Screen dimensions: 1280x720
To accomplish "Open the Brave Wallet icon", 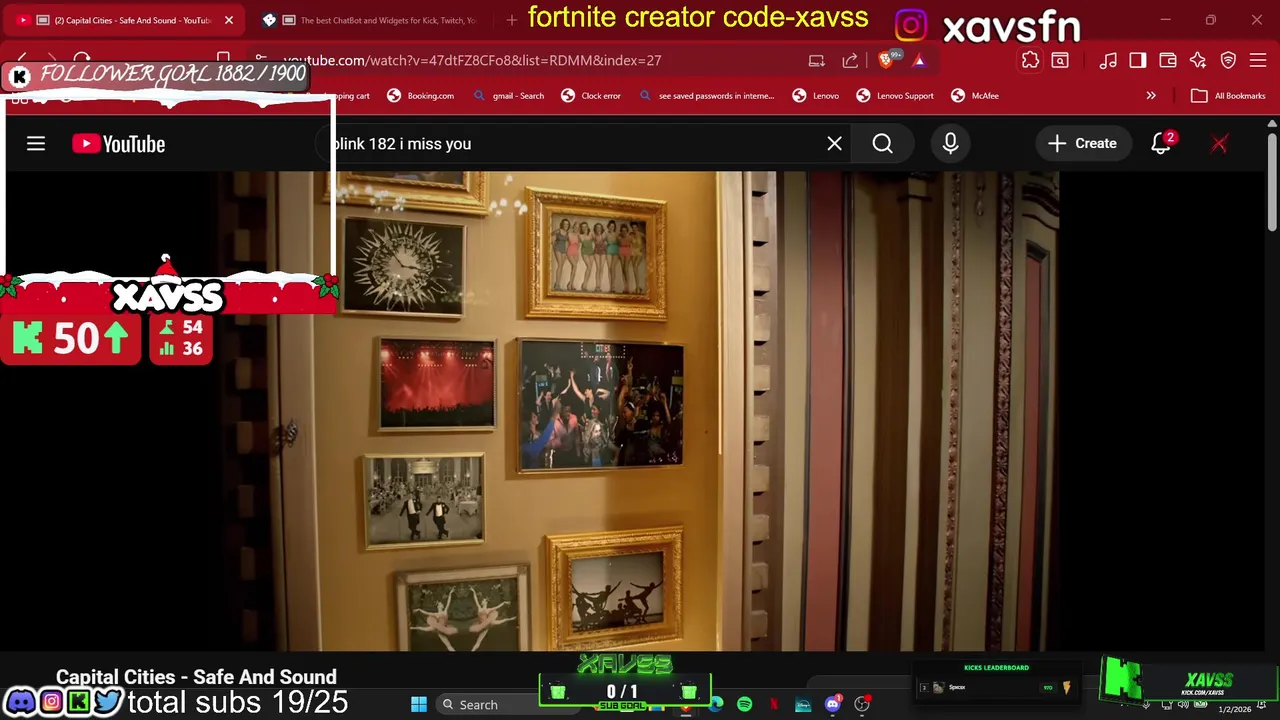I will click(1168, 60).
